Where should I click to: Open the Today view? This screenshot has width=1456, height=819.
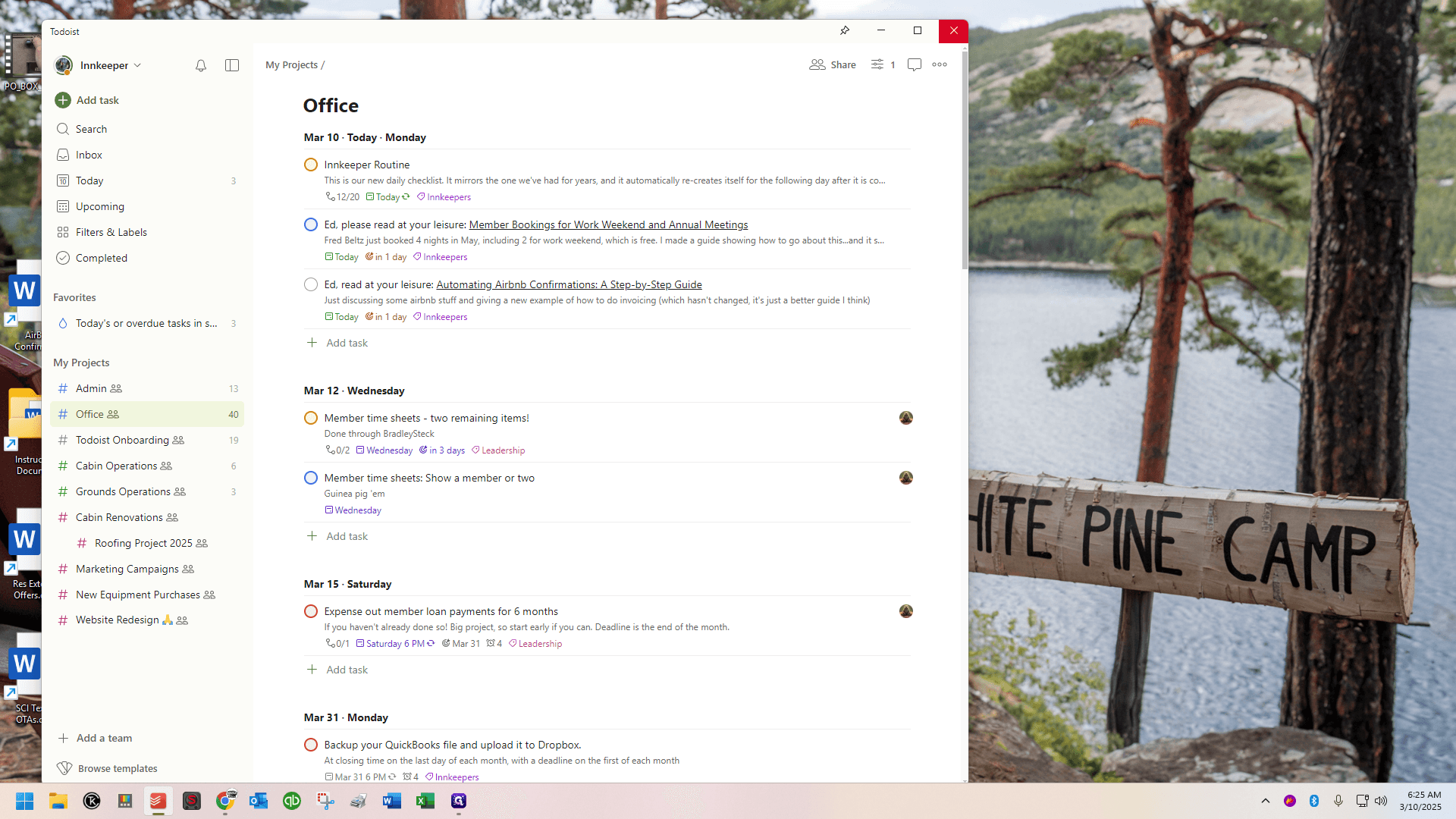[x=148, y=180]
